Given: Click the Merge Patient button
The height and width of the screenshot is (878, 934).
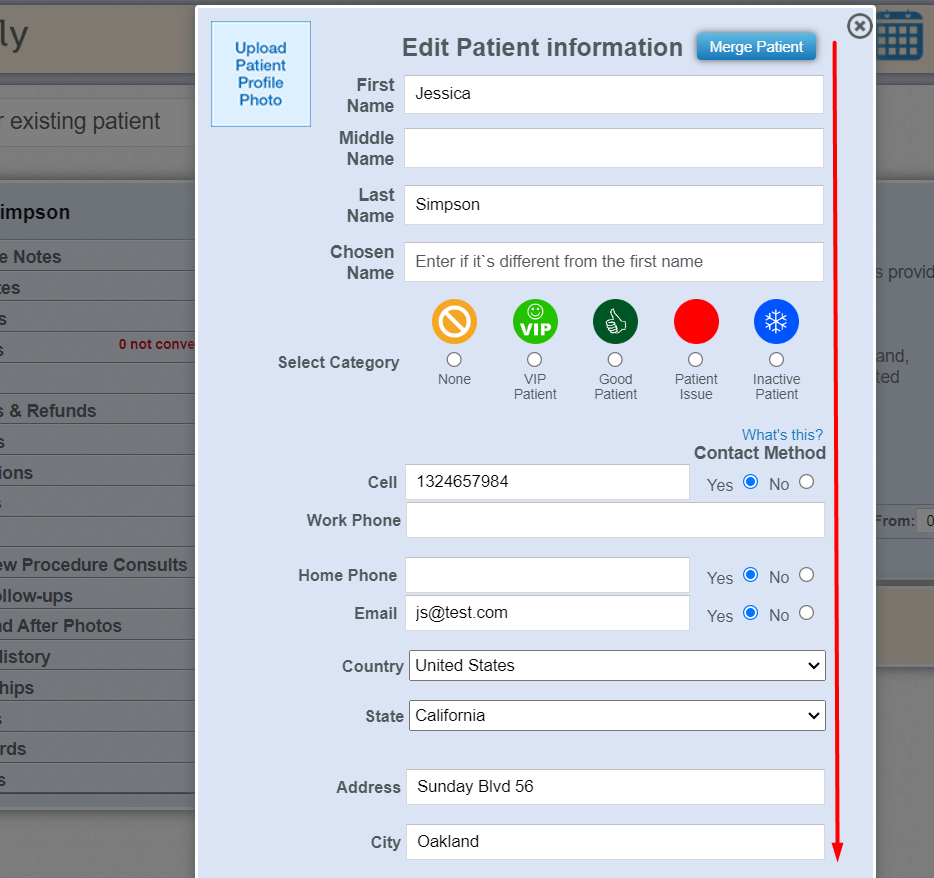Looking at the screenshot, I should 756,46.
